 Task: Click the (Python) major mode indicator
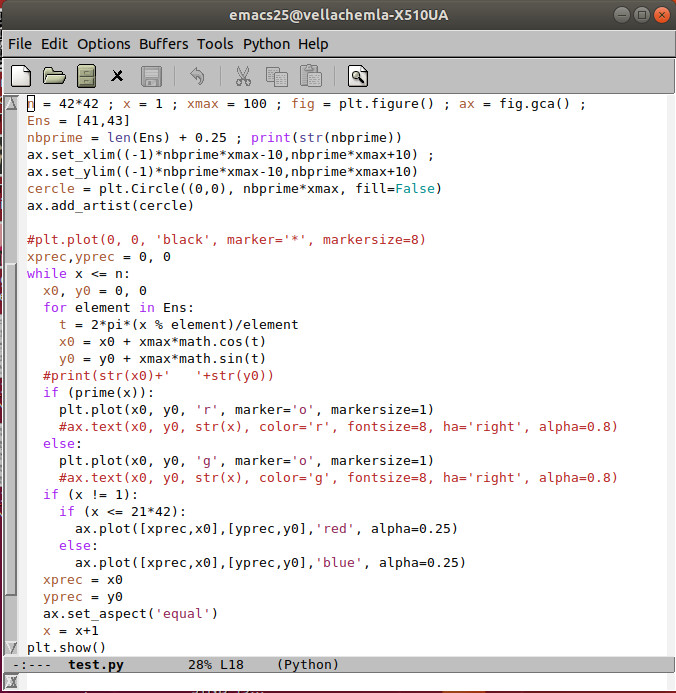[x=307, y=664]
